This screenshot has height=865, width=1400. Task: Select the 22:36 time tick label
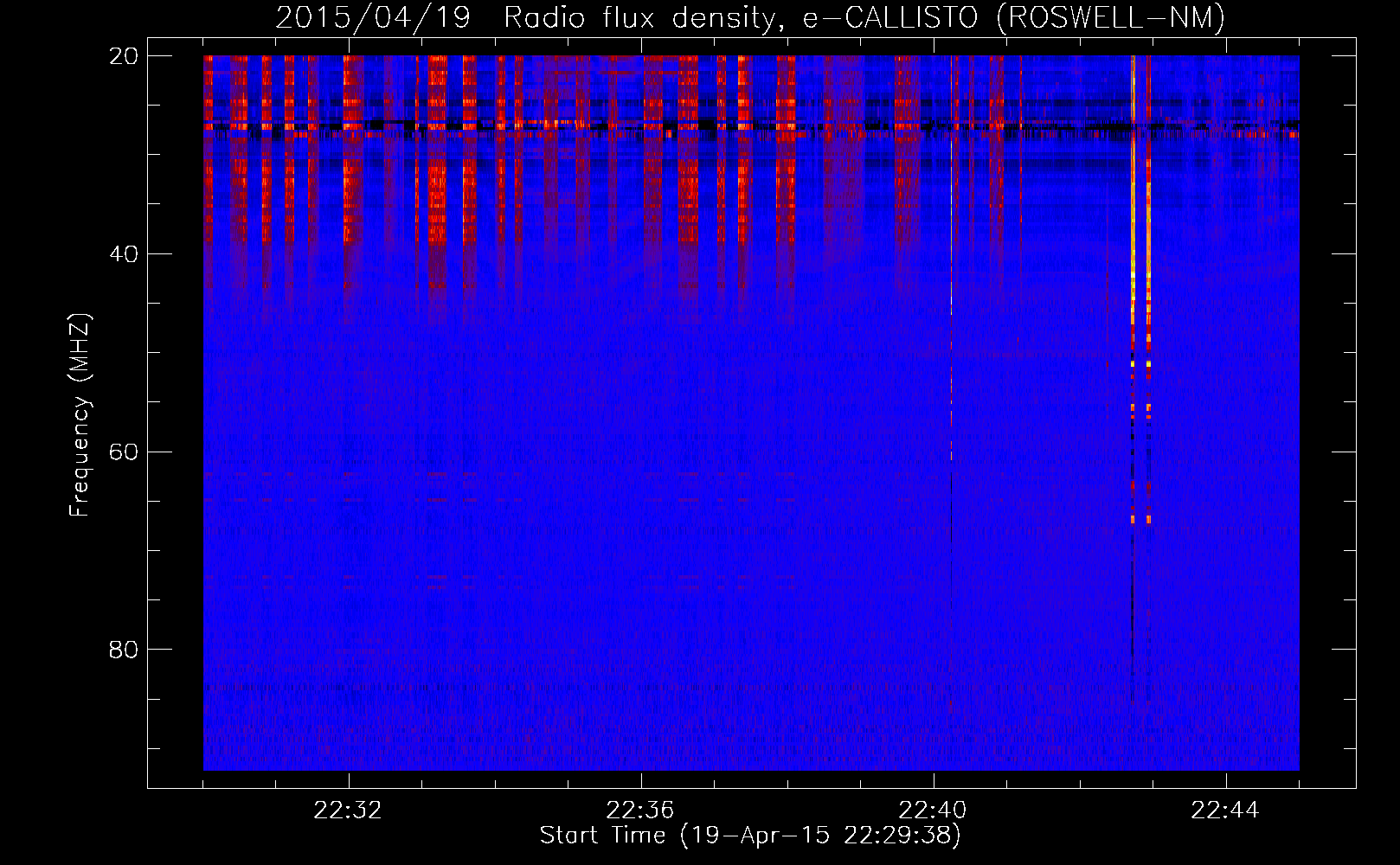640,811
